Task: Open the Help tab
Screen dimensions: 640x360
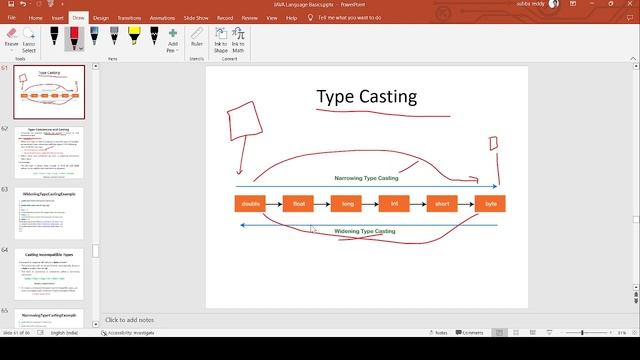Action: (x=291, y=18)
